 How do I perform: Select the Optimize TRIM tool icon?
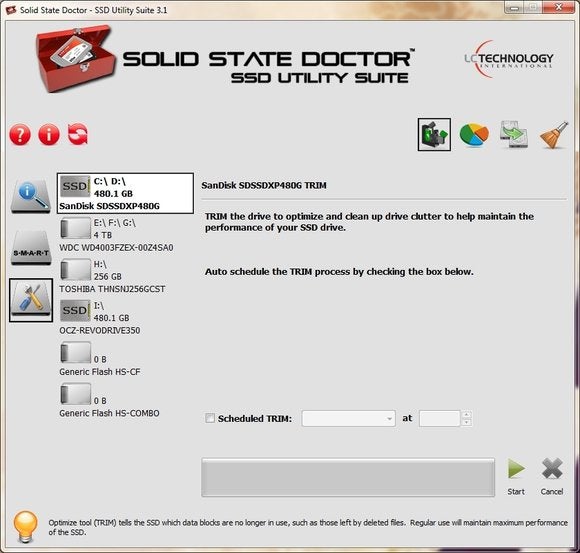(434, 134)
